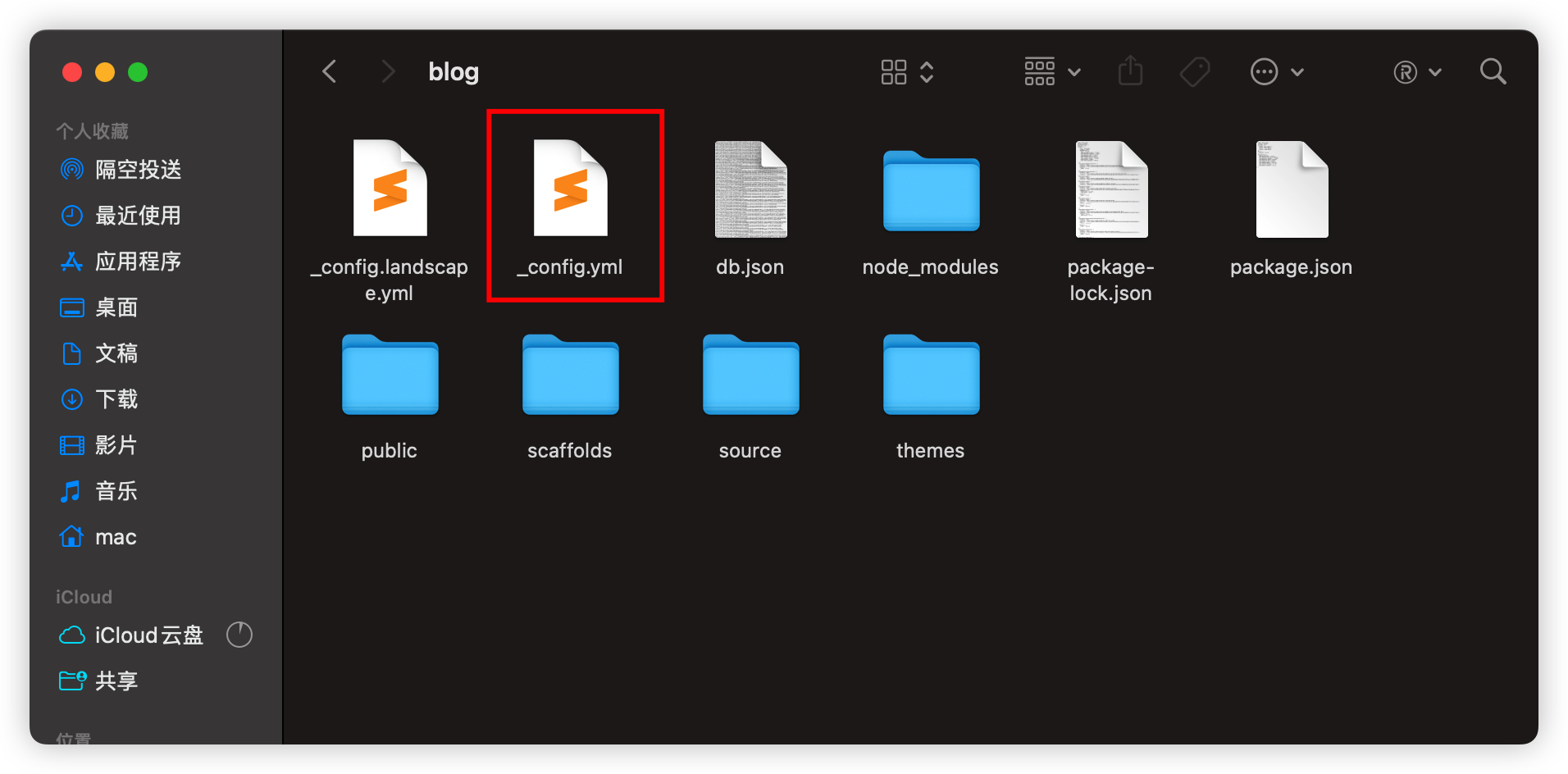
Task: Select 最近使用 Recents in sidebar
Action: 138,216
